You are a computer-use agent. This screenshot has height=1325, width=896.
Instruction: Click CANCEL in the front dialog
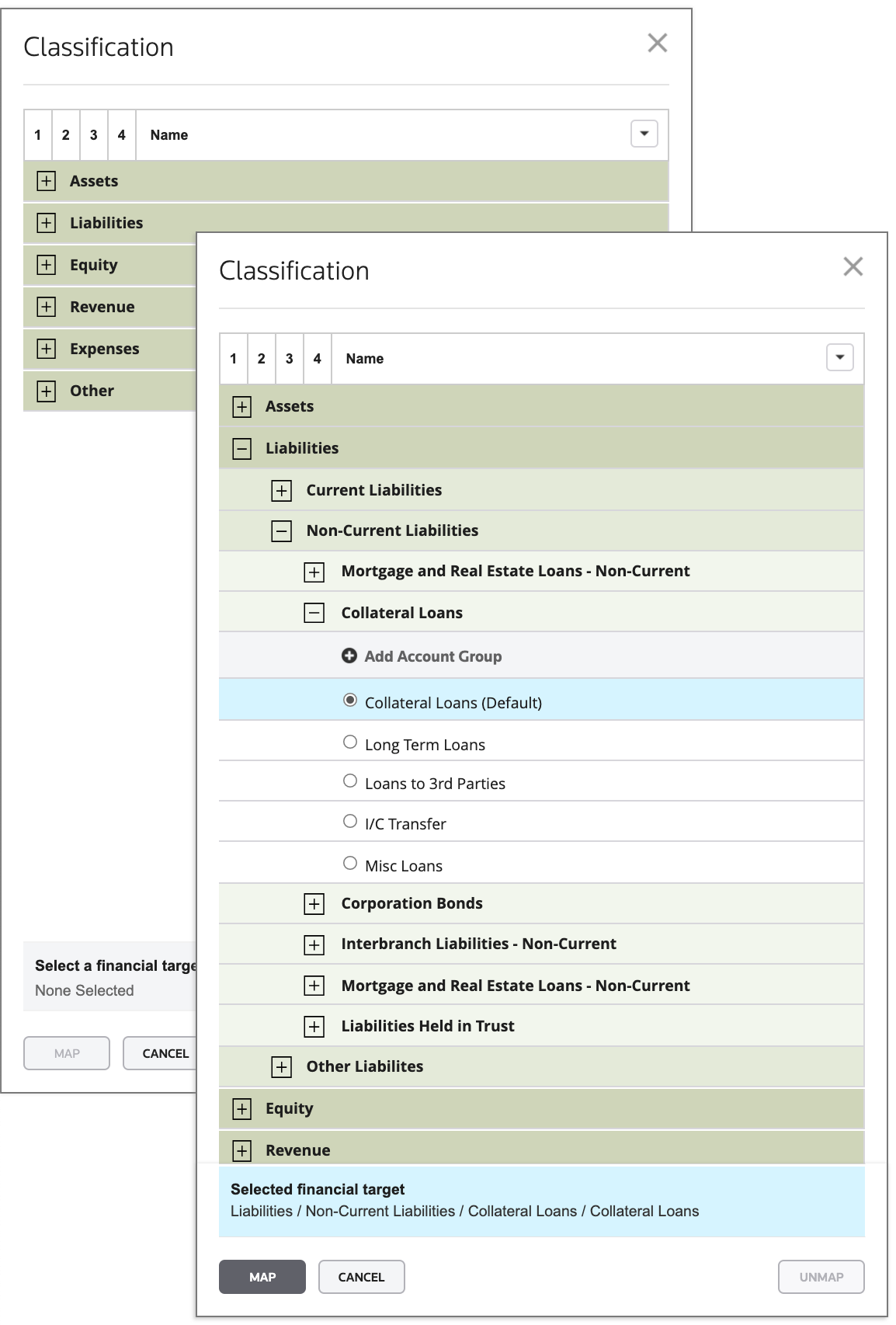[361, 1277]
